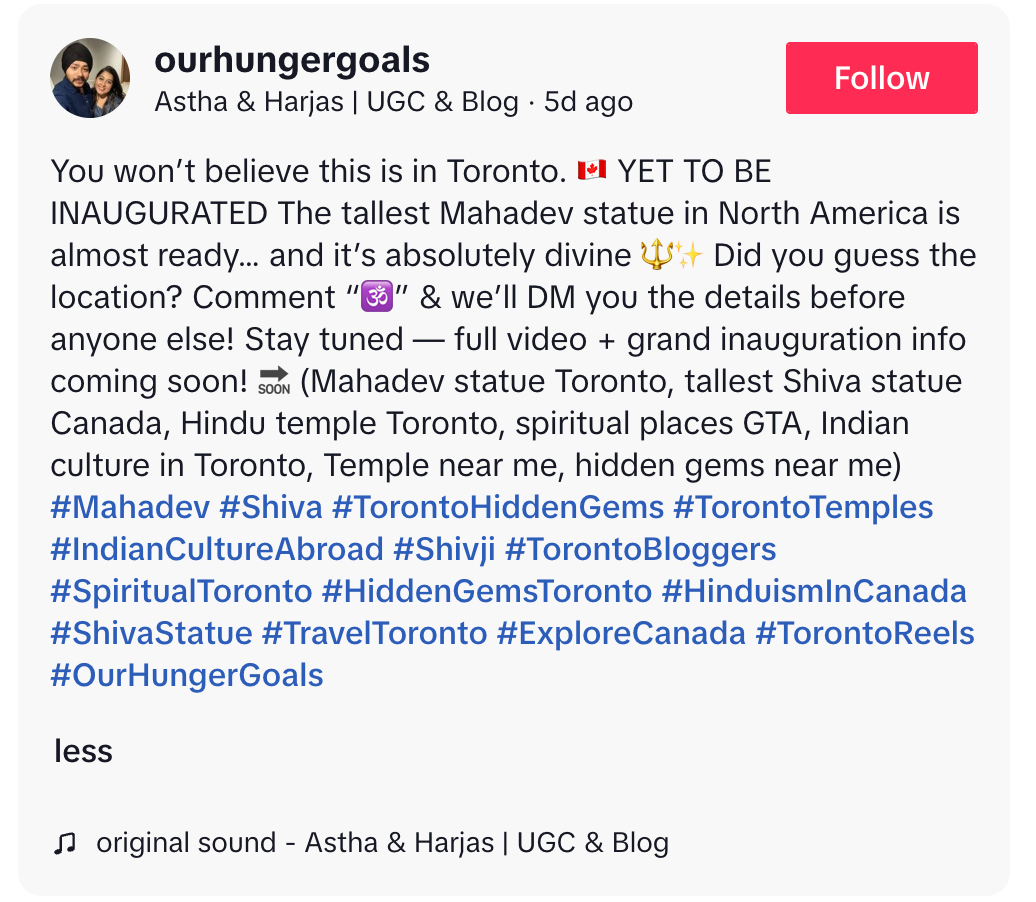The width and height of the screenshot is (1036, 902).
Task: Select the #SpiritualToronto hashtag
Action: (182, 591)
